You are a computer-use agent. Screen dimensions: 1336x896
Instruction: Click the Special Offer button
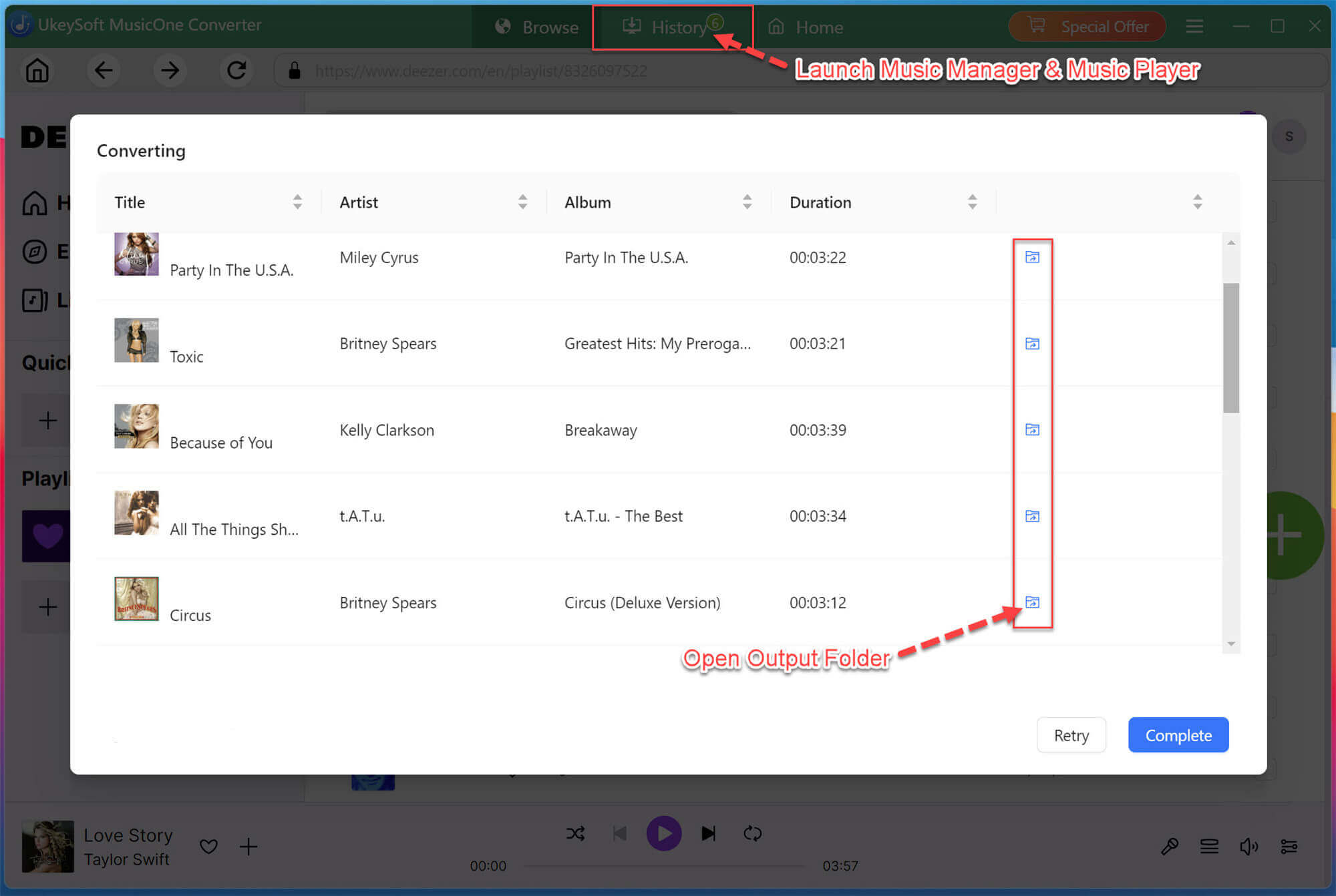click(1088, 27)
